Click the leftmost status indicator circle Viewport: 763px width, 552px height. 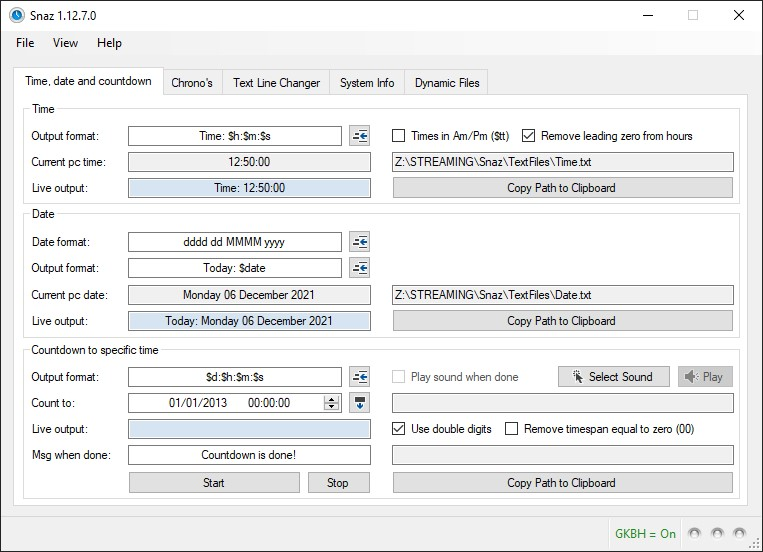(x=695, y=533)
